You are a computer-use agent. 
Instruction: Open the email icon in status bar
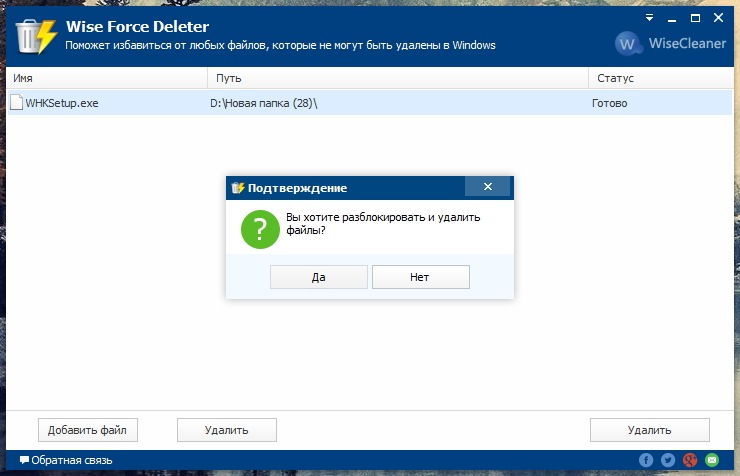click(x=712, y=460)
